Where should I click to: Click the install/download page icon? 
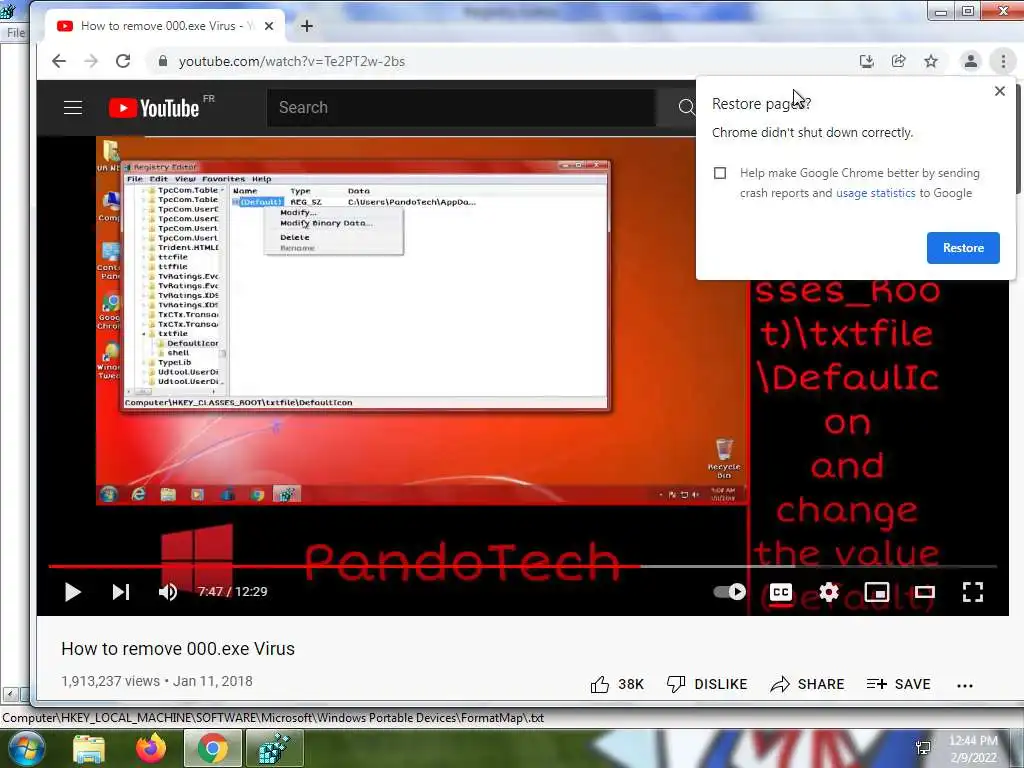(867, 61)
